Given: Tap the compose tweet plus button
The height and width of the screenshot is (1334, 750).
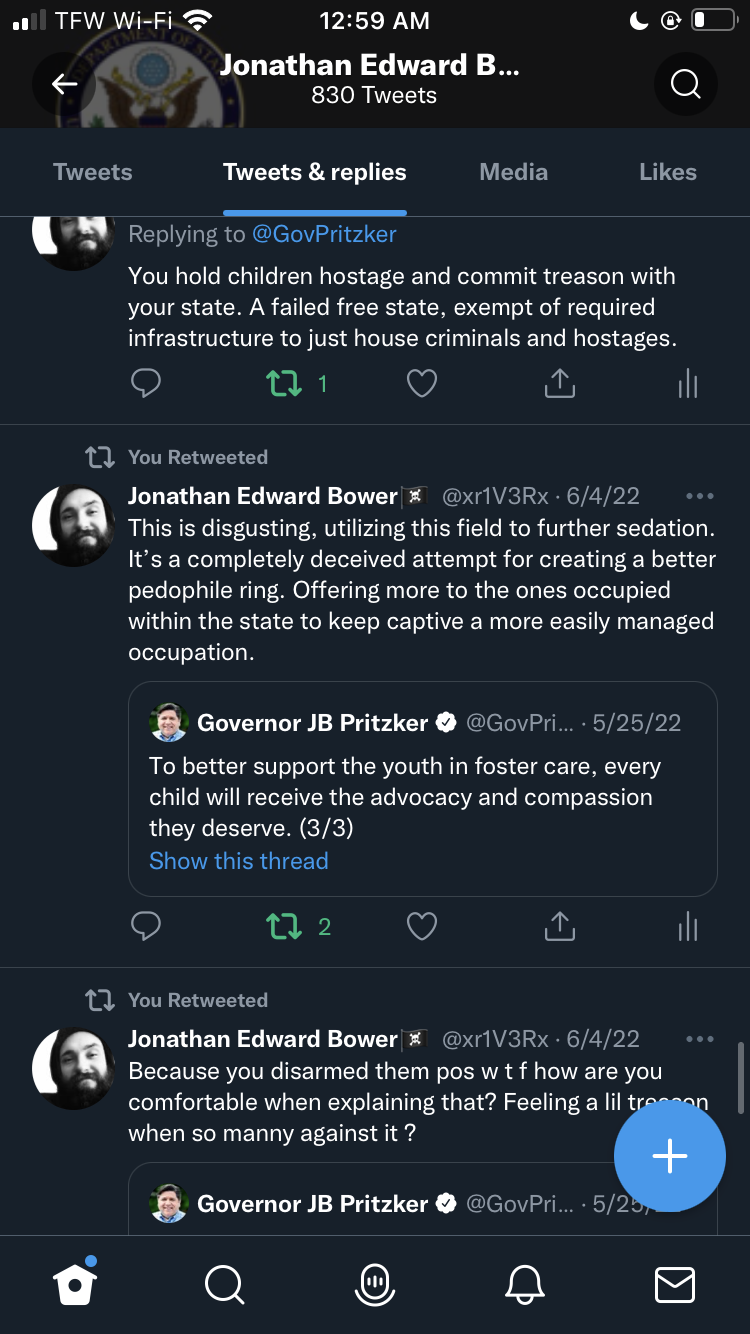Looking at the screenshot, I should pos(669,1157).
